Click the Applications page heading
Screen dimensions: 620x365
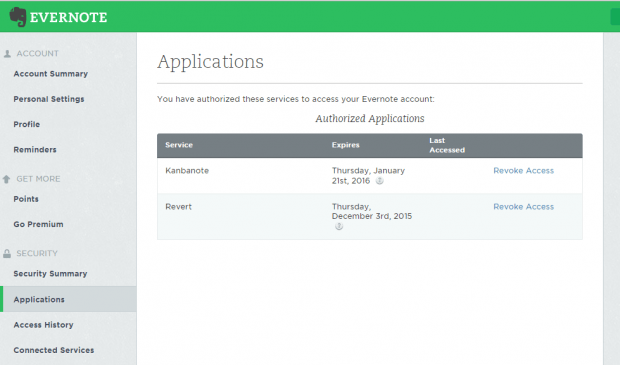pos(210,62)
